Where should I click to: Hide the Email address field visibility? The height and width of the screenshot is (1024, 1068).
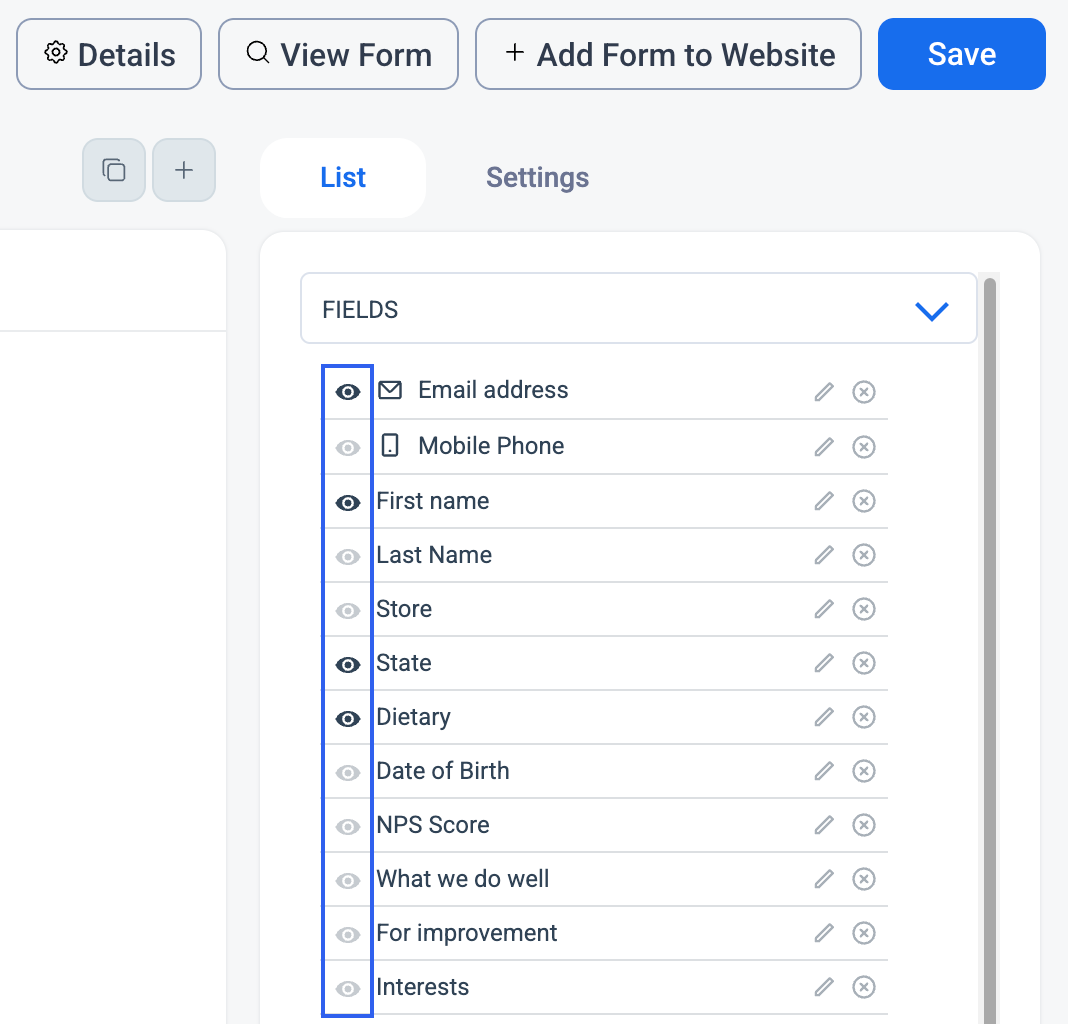click(348, 392)
